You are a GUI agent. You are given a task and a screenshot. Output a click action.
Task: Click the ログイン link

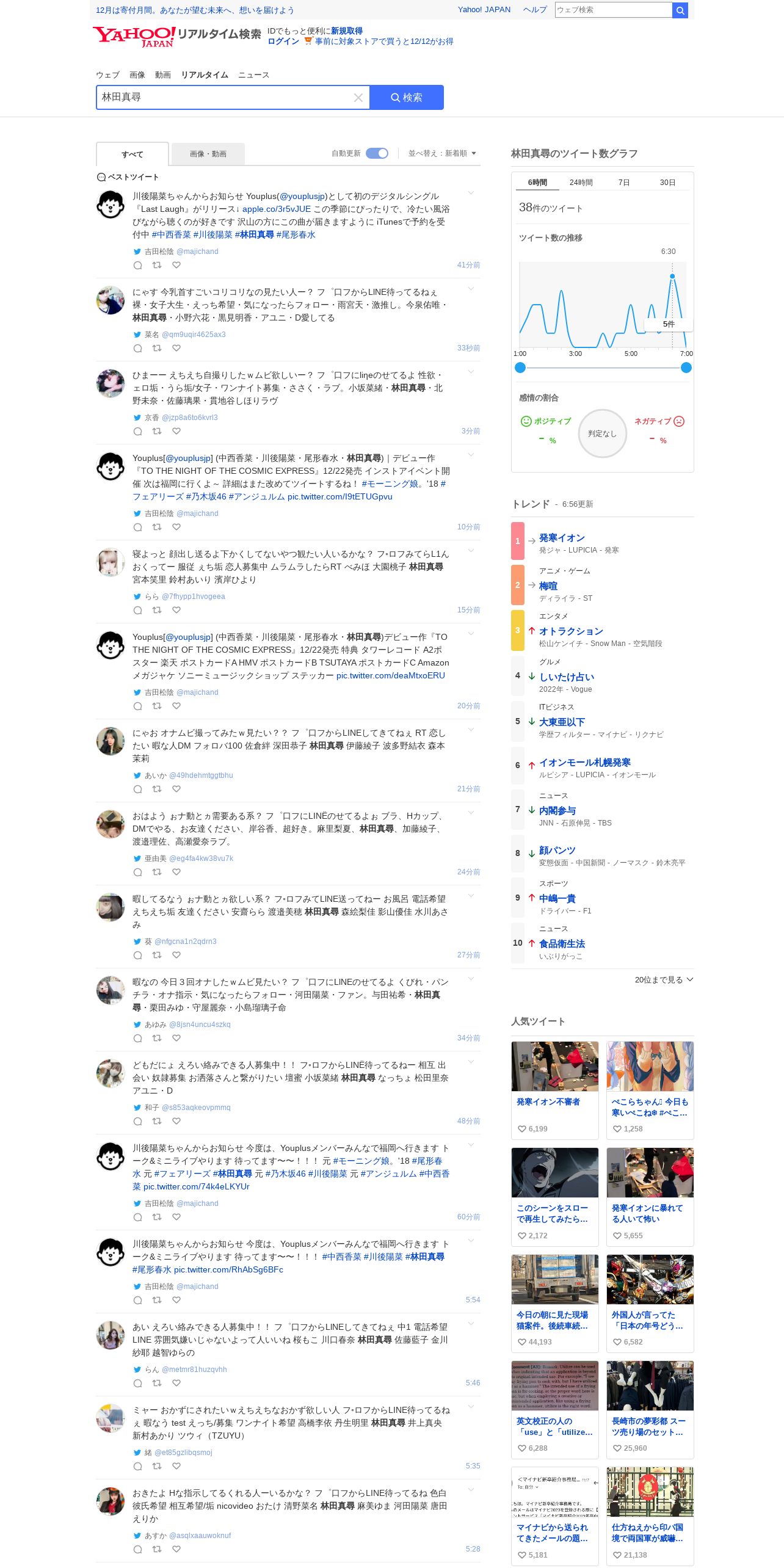283,42
